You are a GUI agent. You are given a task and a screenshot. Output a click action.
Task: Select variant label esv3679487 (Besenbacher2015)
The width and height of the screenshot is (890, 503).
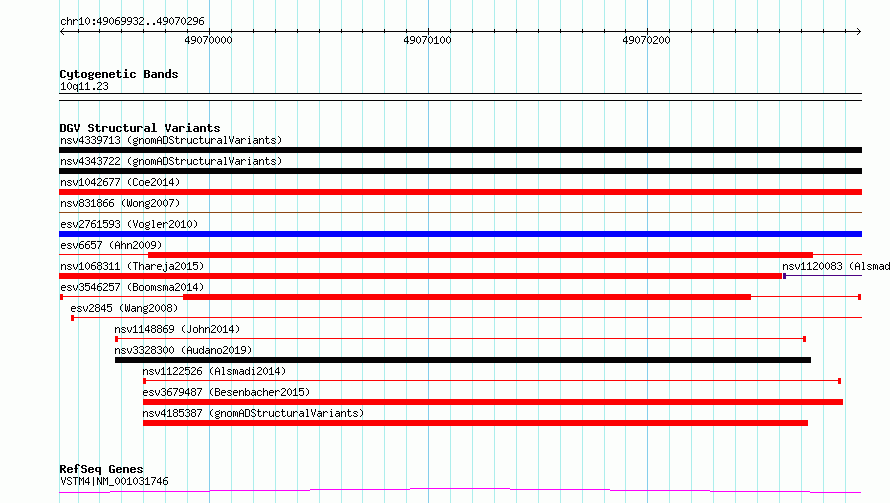(x=226, y=392)
